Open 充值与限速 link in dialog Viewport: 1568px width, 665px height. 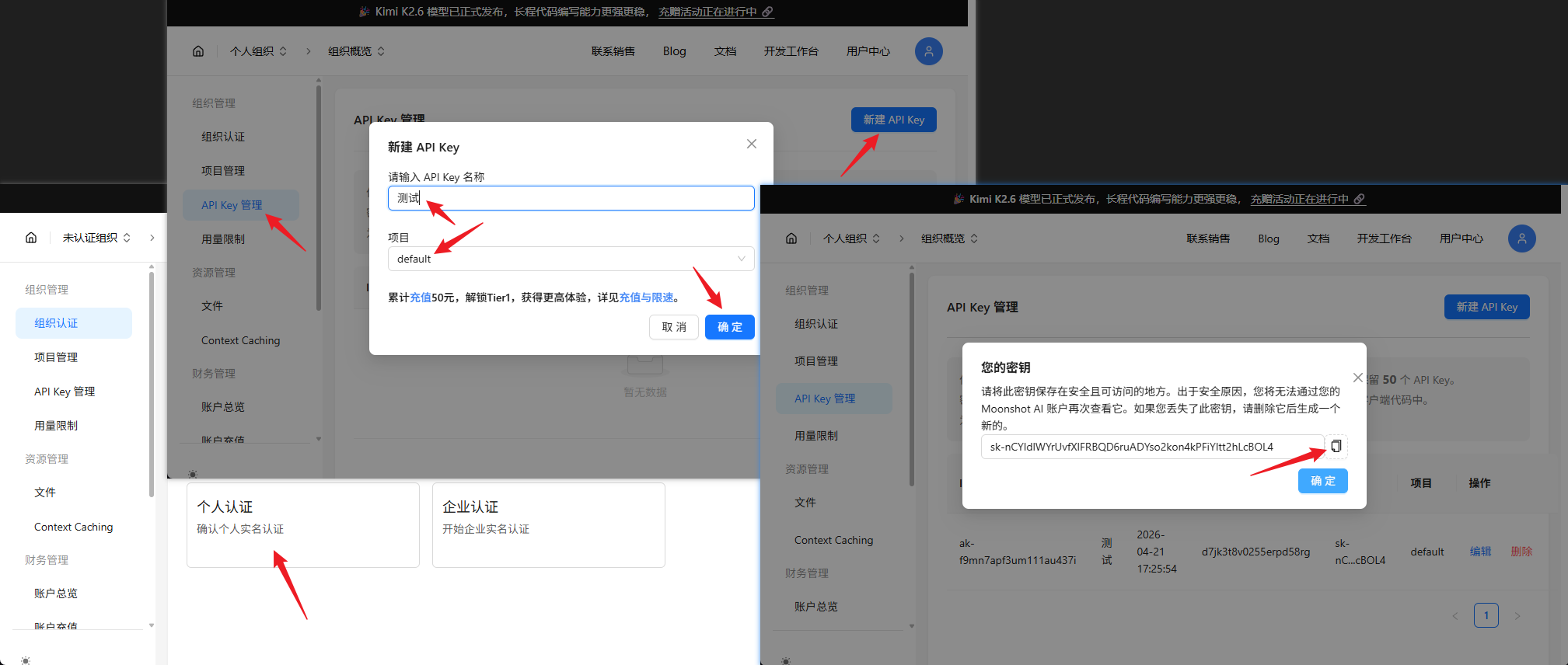[x=646, y=298]
